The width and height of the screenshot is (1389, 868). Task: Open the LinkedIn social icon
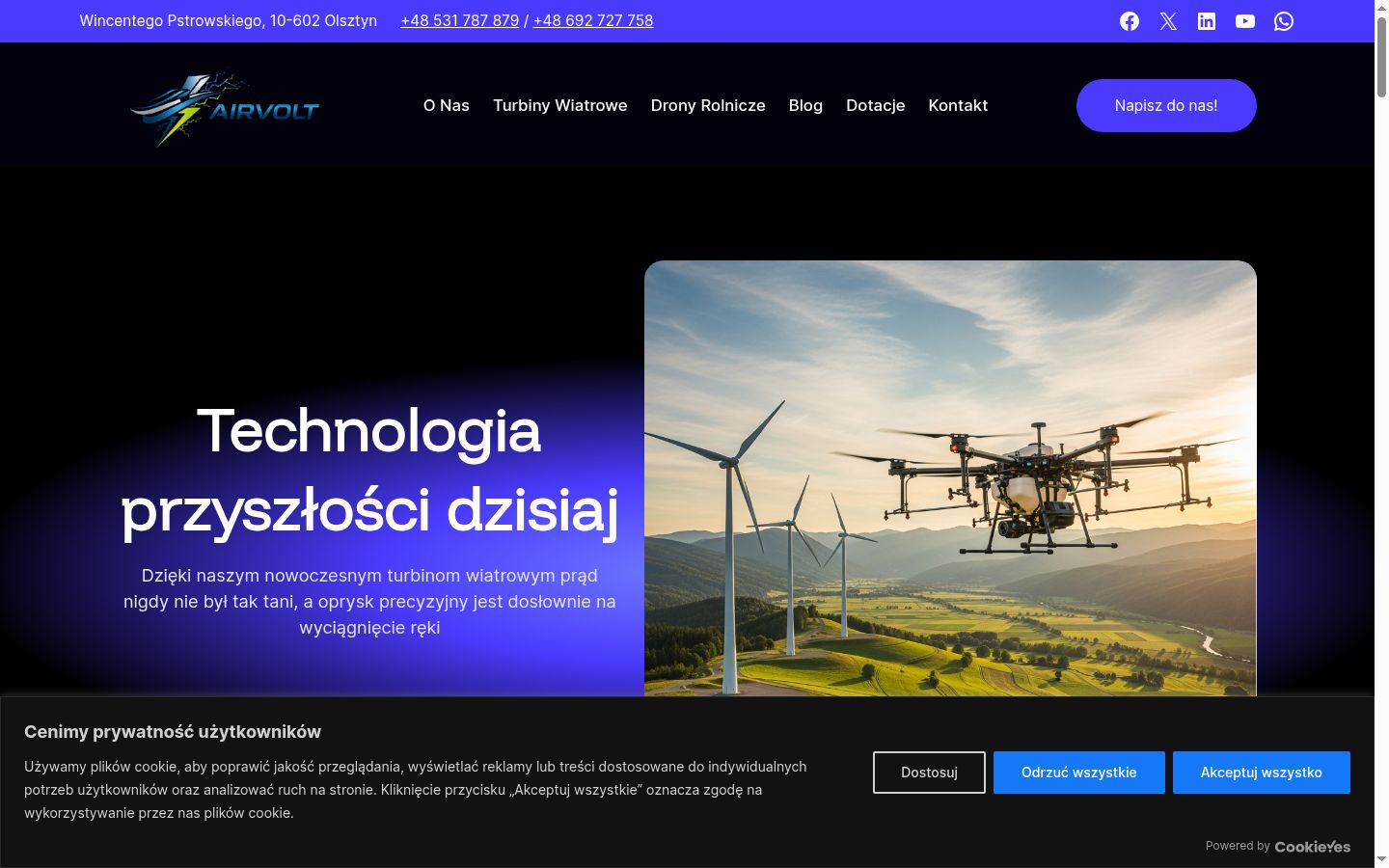point(1207,21)
